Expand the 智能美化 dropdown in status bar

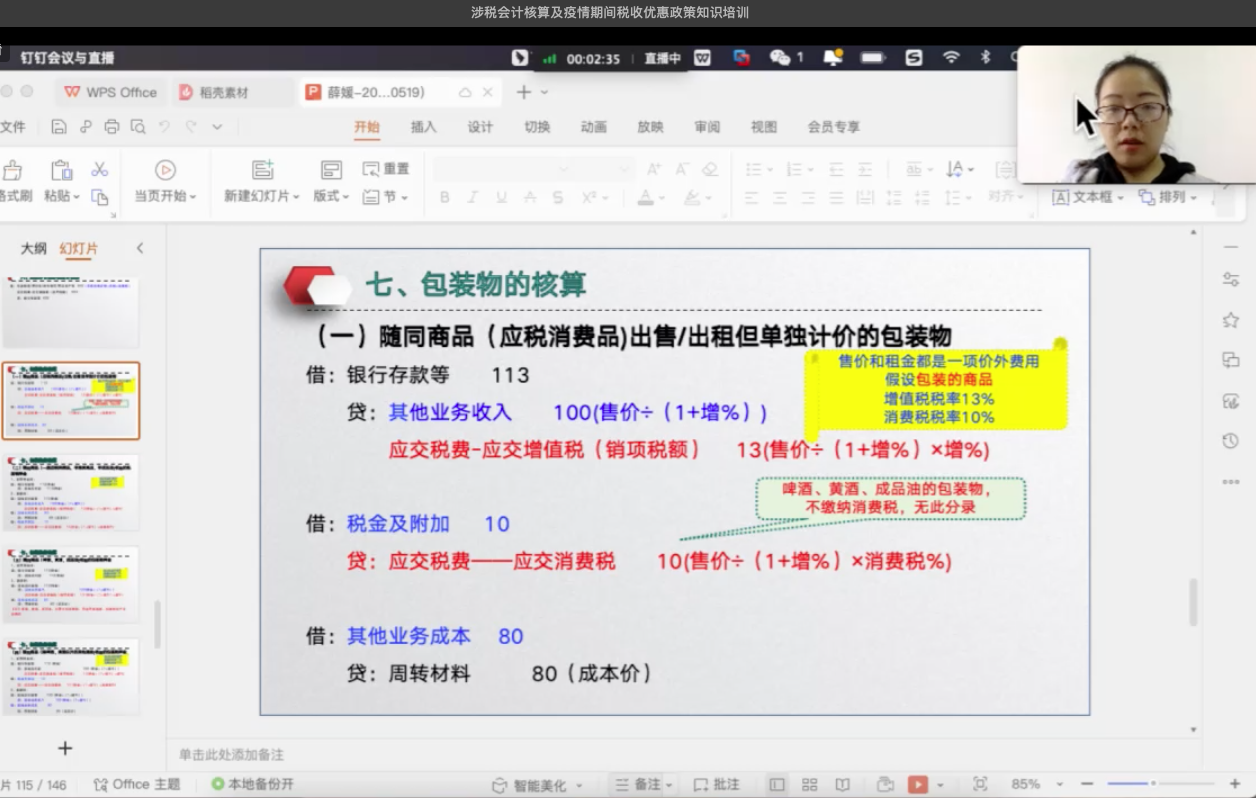[537, 785]
